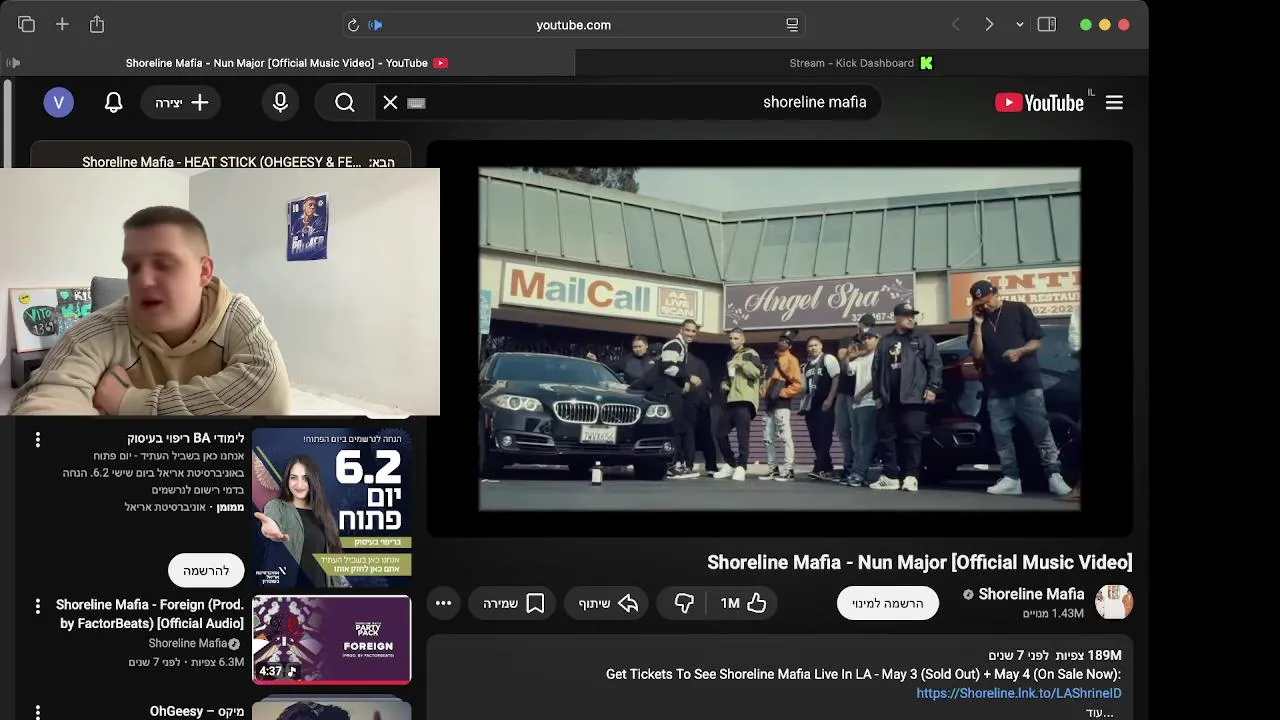1280x720 pixels.
Task: Open options menu for Foreign video
Action: coord(38,606)
